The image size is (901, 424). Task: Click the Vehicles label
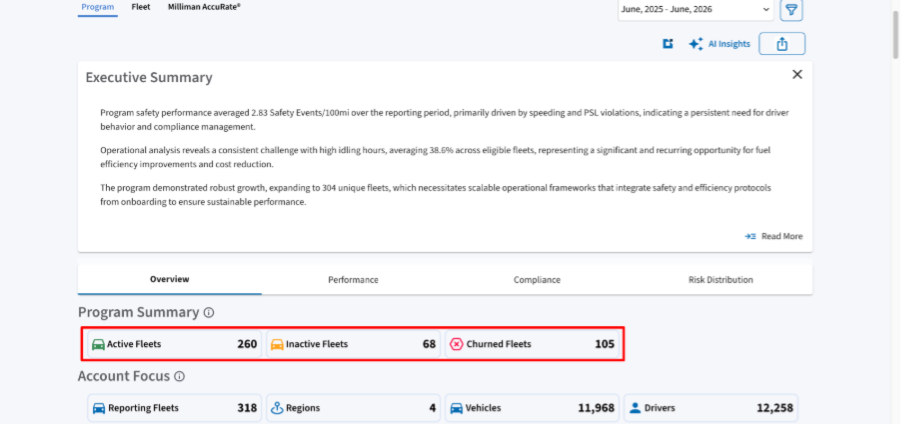[x=483, y=408]
